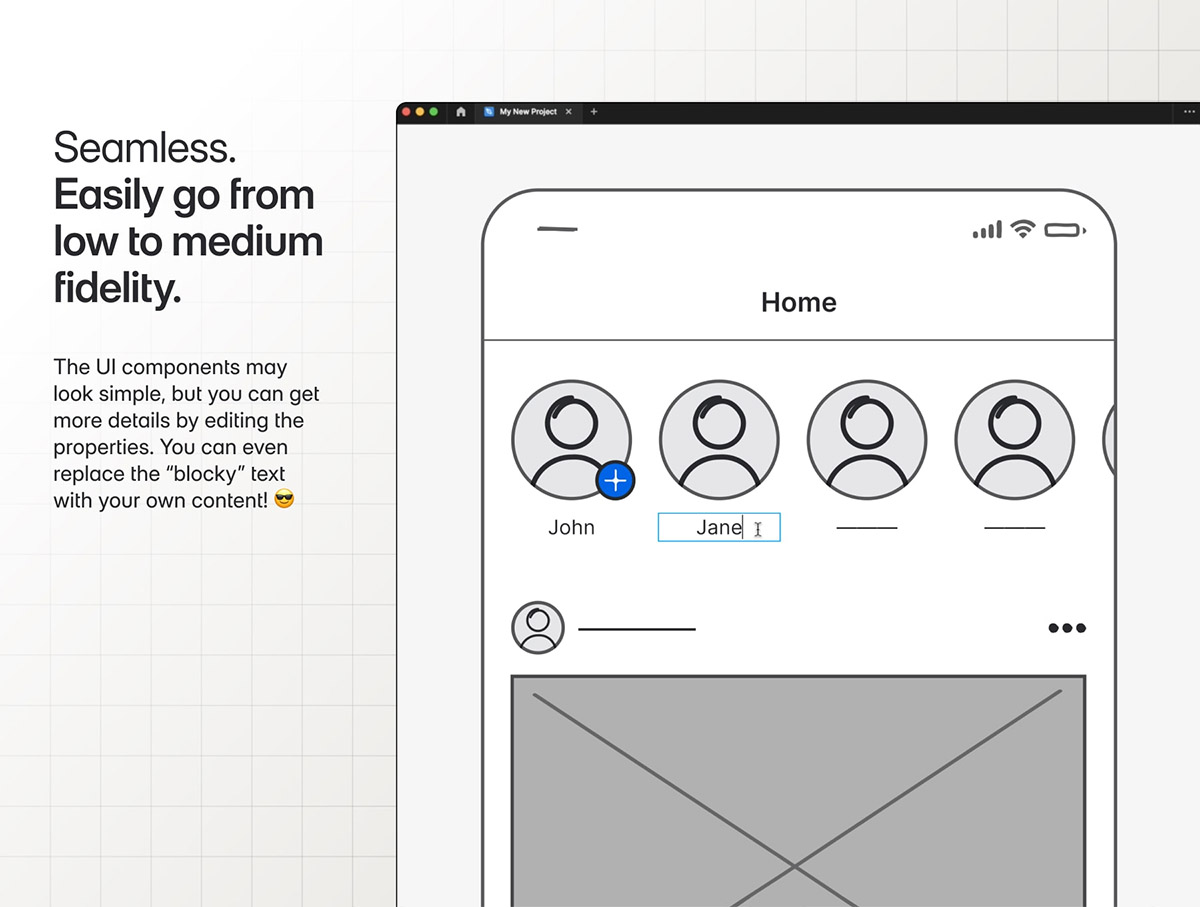This screenshot has height=907, width=1200.
Task: Close the My New Project tab
Action: pos(569,112)
